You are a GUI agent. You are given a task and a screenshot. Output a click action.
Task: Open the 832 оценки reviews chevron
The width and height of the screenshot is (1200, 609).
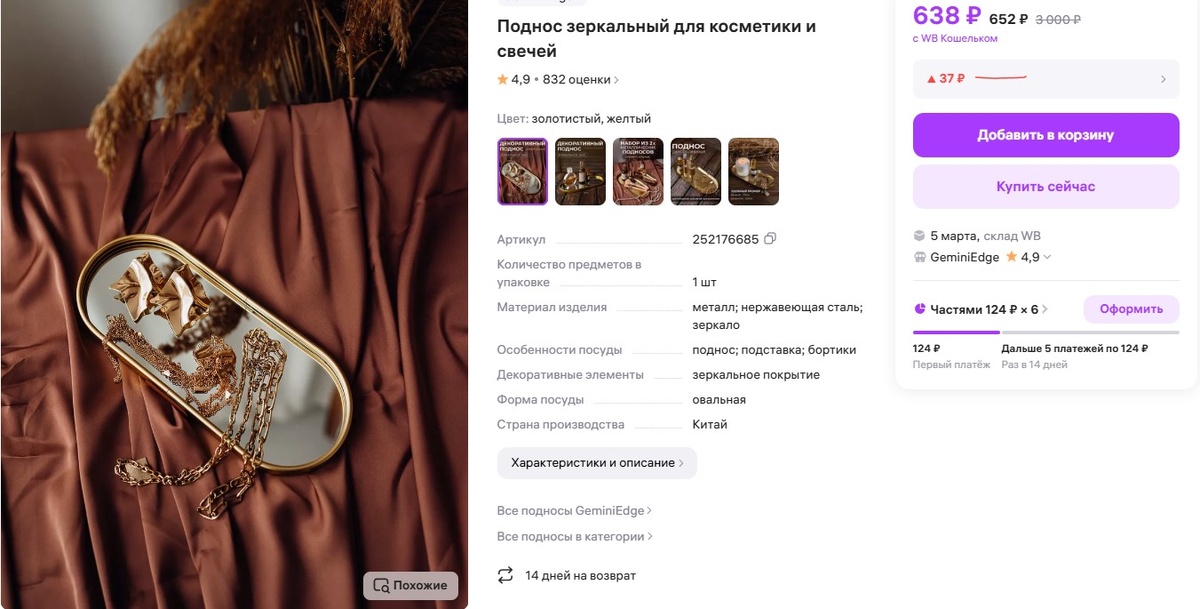616,80
